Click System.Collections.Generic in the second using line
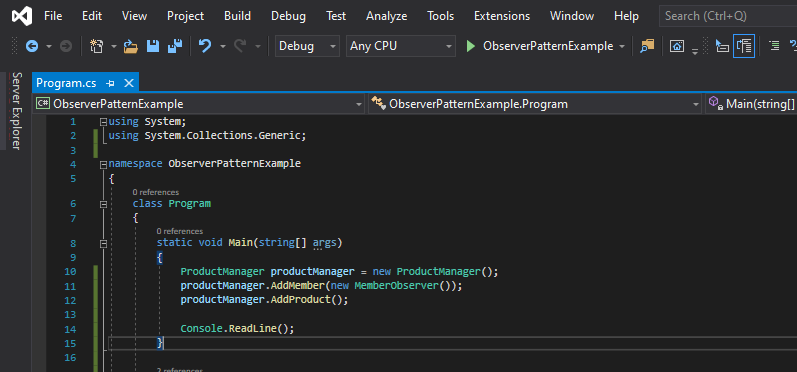Screen dimensions: 797x372 click(224, 136)
